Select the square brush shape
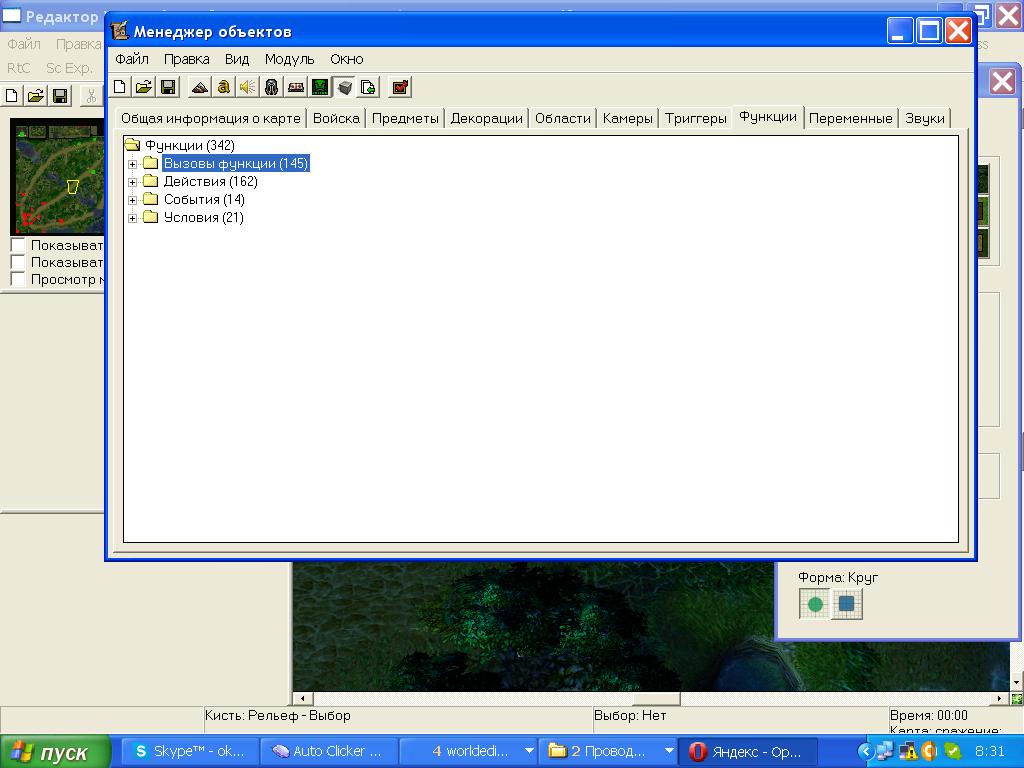Image resolution: width=1024 pixels, height=768 pixels. click(847, 604)
